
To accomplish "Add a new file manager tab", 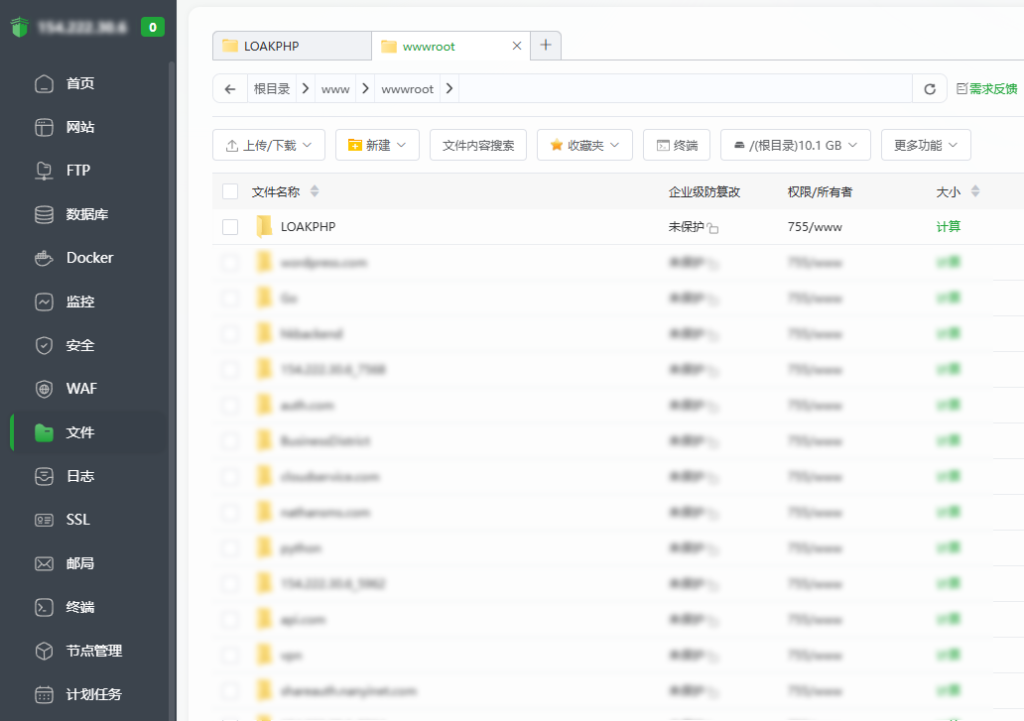I will (546, 45).
